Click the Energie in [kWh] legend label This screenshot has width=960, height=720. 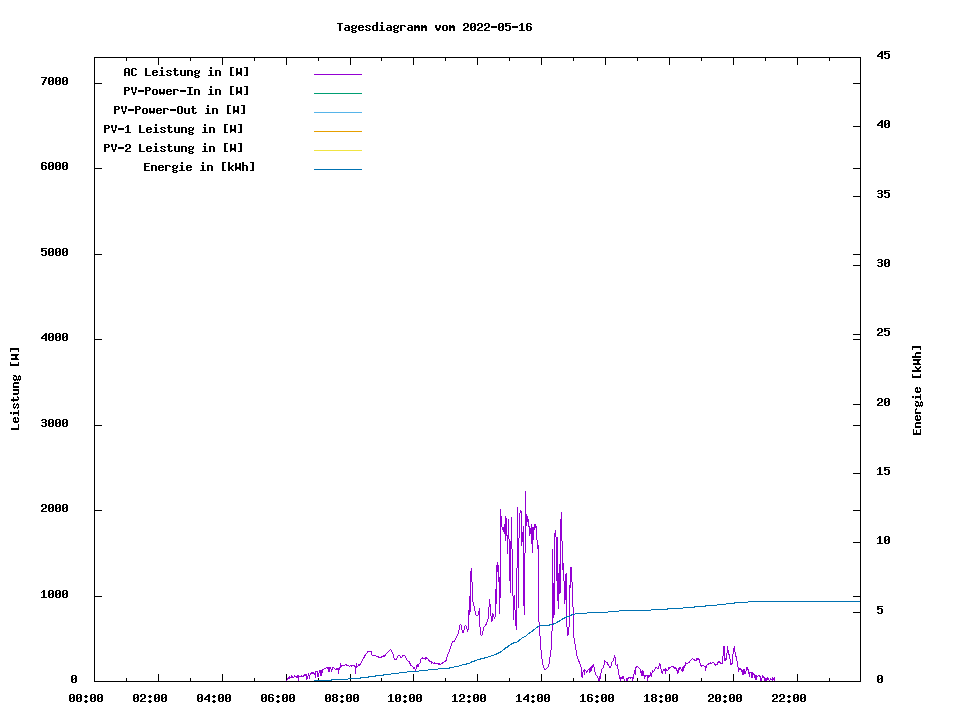(x=199, y=167)
